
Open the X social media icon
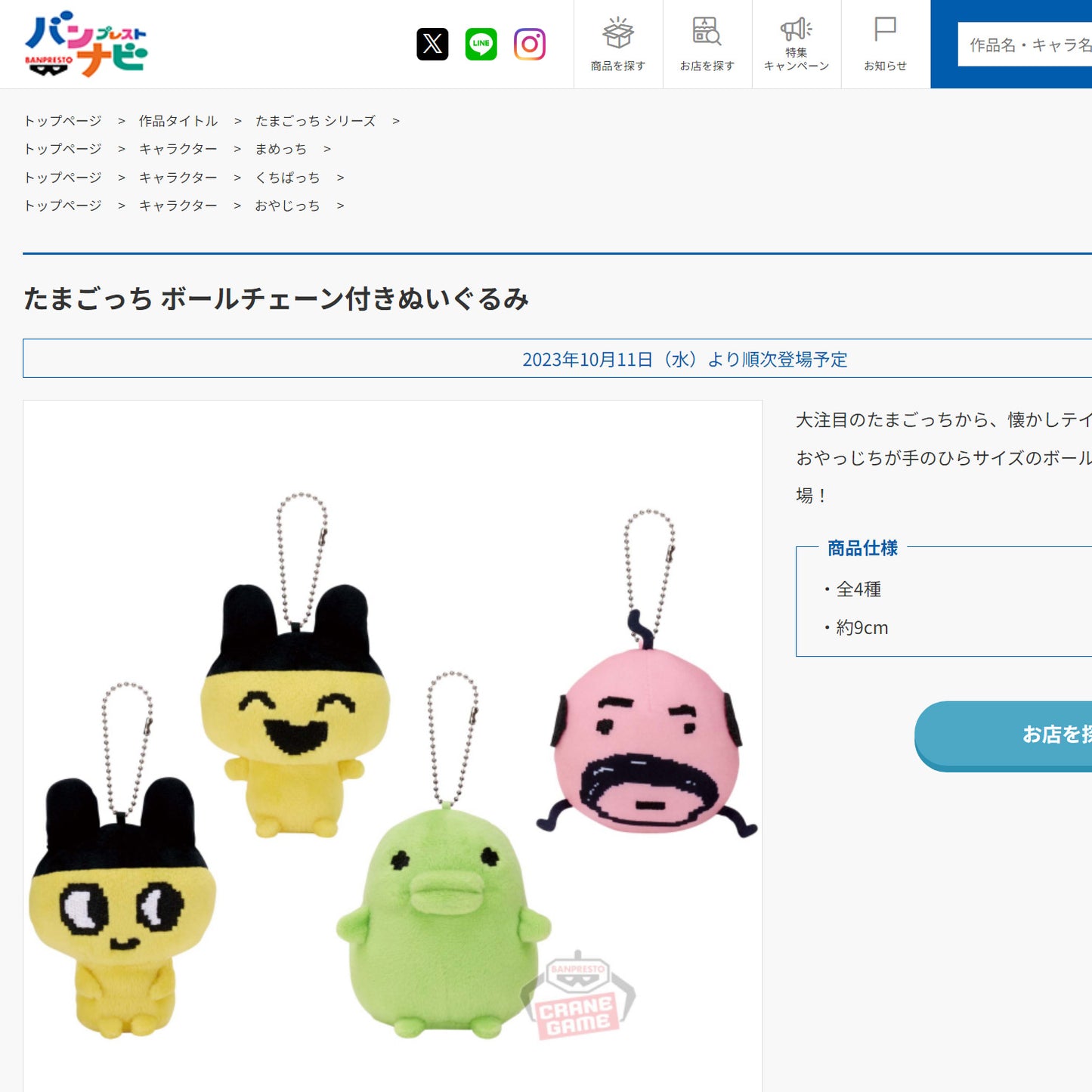[x=432, y=45]
